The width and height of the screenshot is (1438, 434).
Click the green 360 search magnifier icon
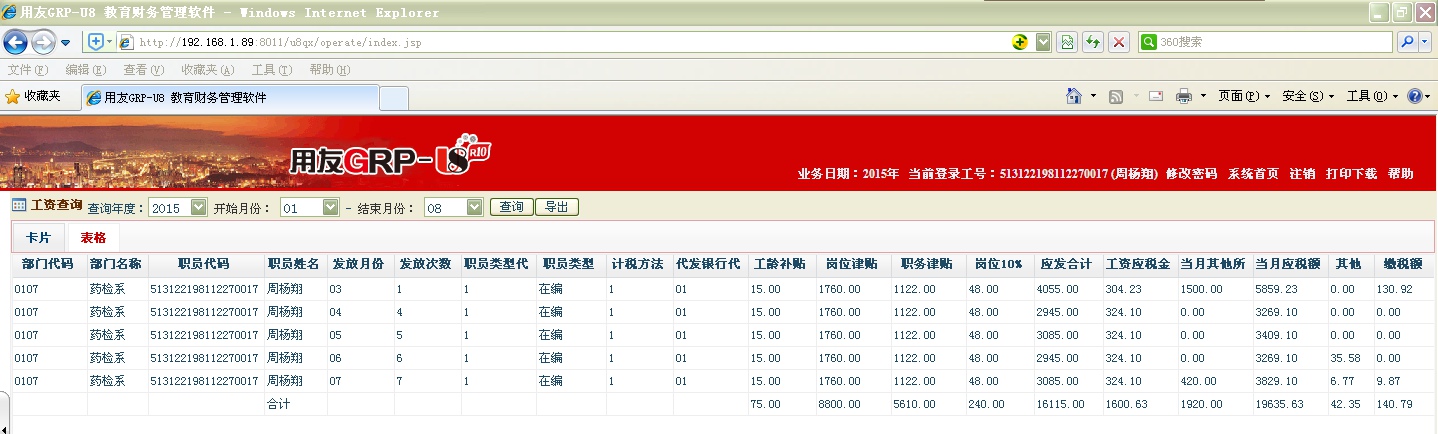[x=1149, y=42]
